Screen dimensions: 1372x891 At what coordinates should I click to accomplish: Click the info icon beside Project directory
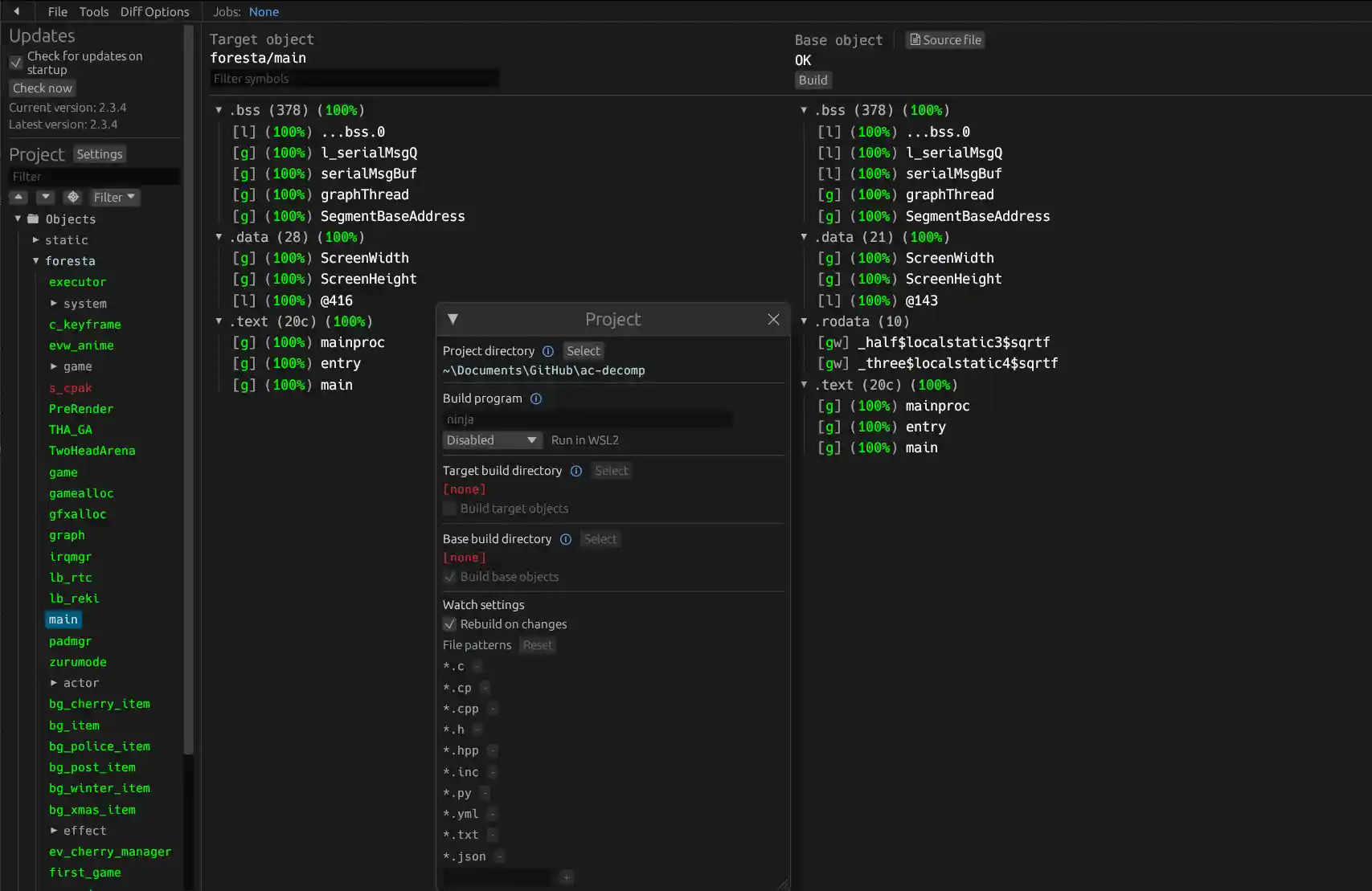(x=548, y=351)
